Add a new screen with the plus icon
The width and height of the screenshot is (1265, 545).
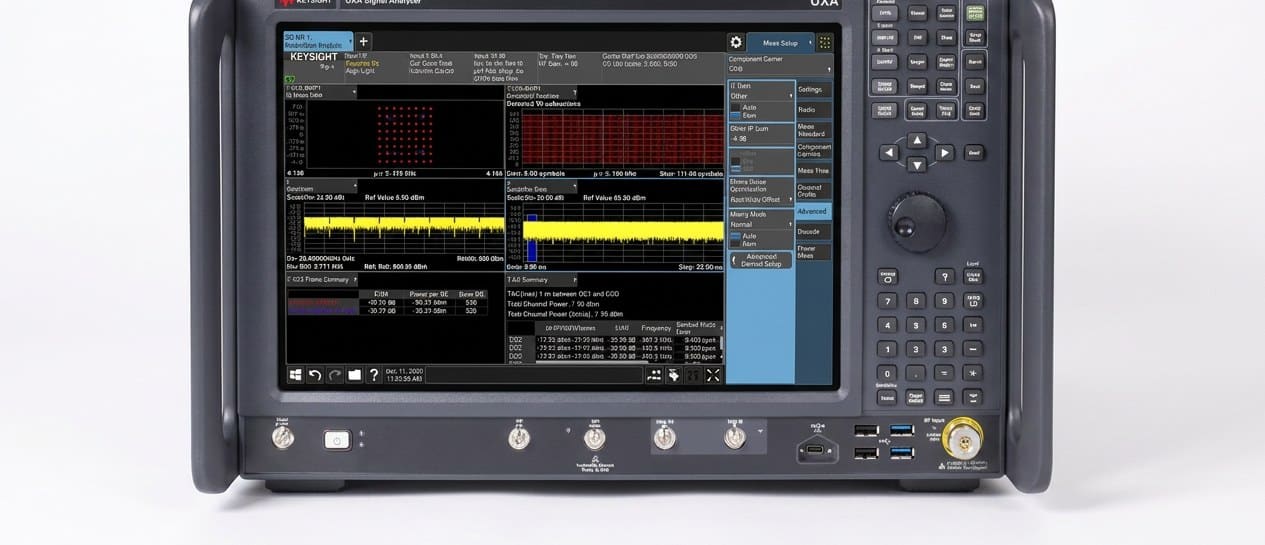click(x=363, y=41)
